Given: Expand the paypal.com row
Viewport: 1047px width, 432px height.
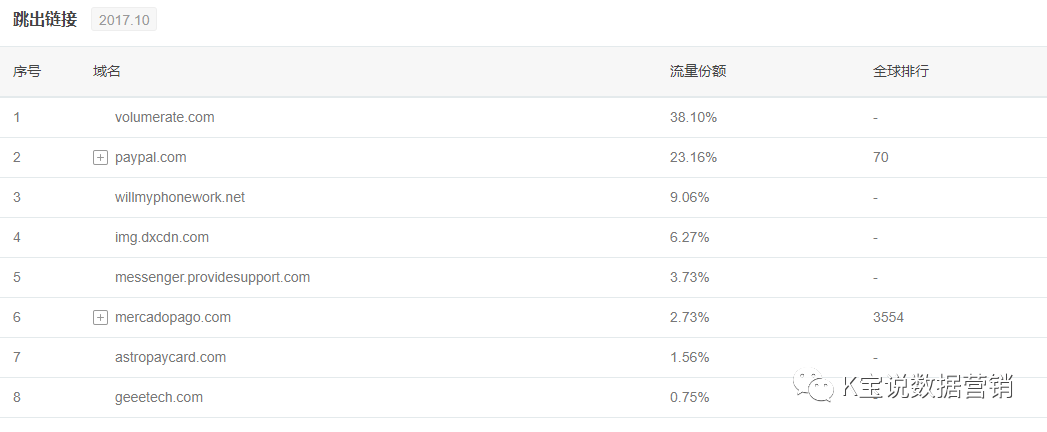Looking at the screenshot, I should [x=100, y=158].
